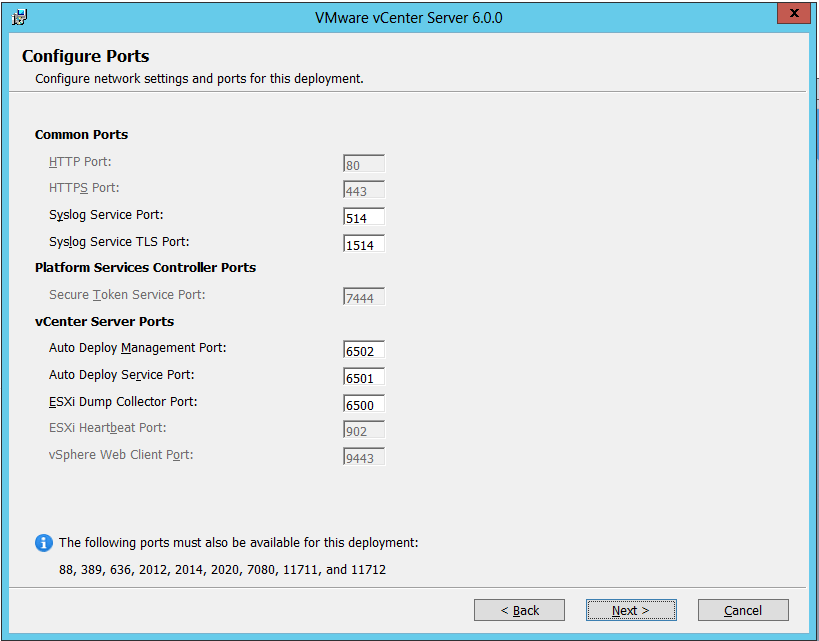
Task: Select the Syslog Service Port field
Action: [x=364, y=217]
